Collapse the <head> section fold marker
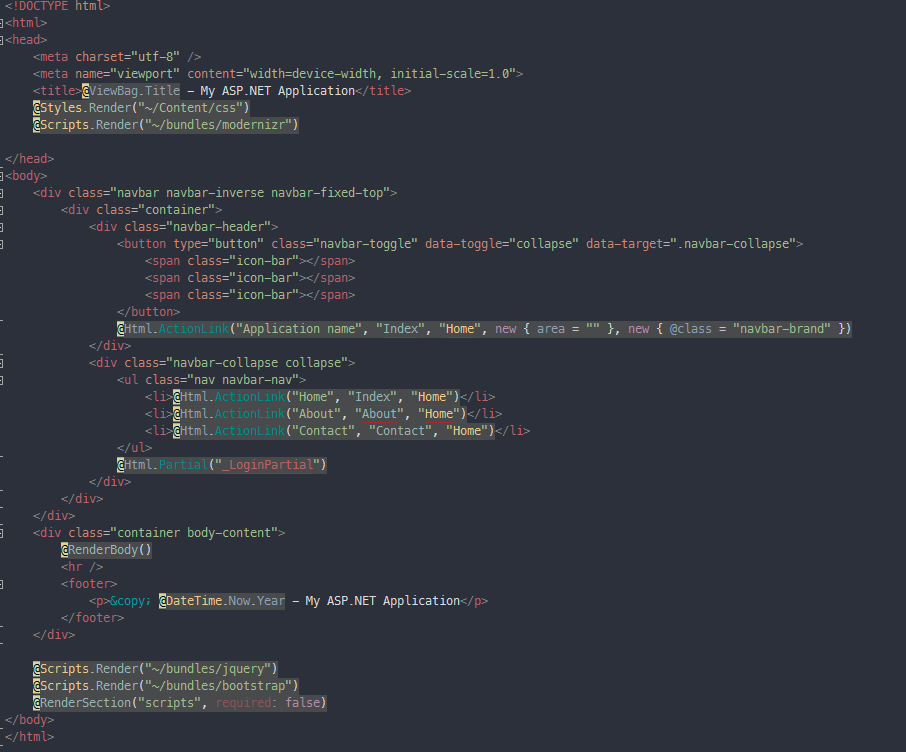 2,40
